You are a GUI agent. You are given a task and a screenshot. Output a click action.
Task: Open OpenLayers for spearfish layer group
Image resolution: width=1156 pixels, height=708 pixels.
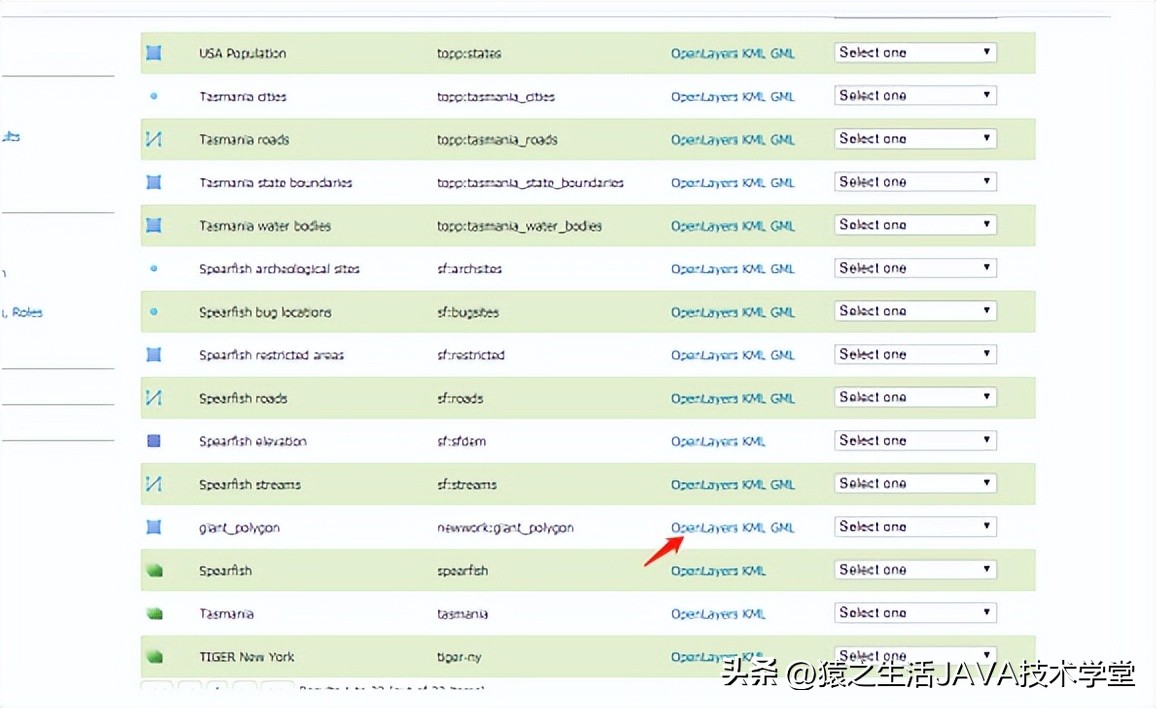click(704, 571)
